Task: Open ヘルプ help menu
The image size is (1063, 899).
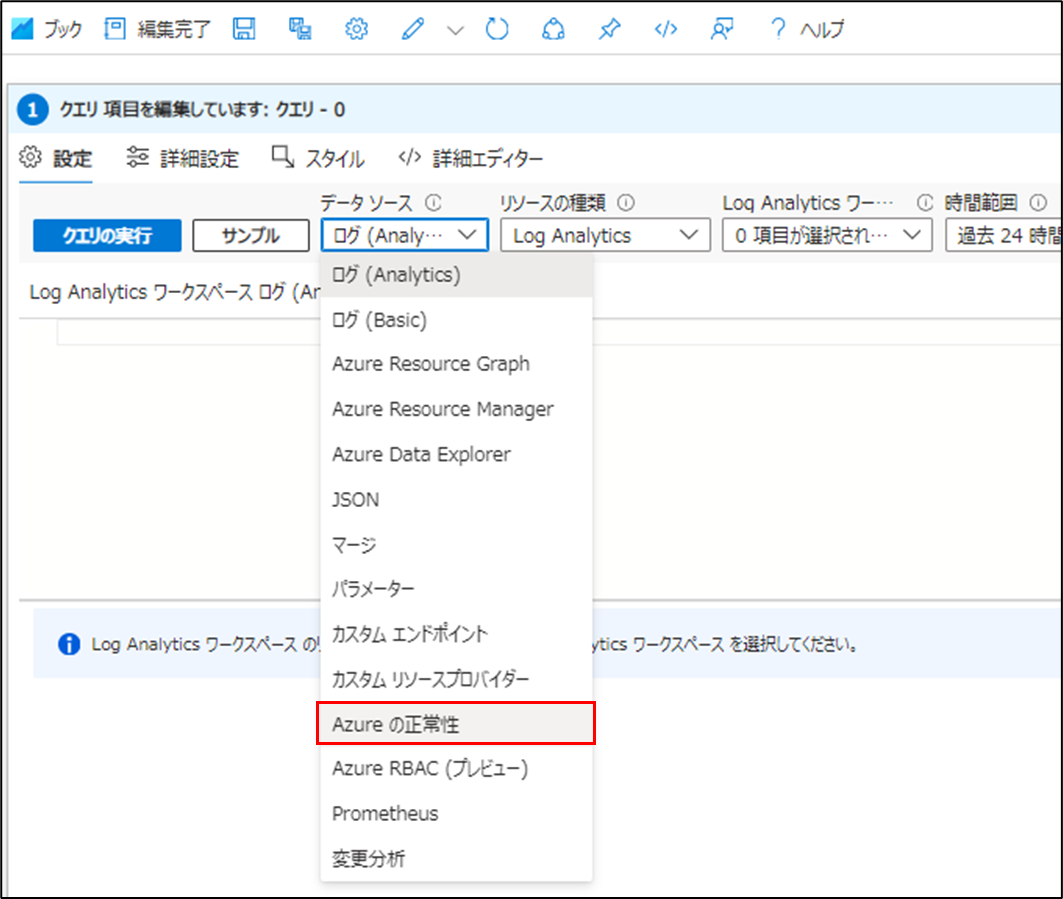Action: coord(807,29)
